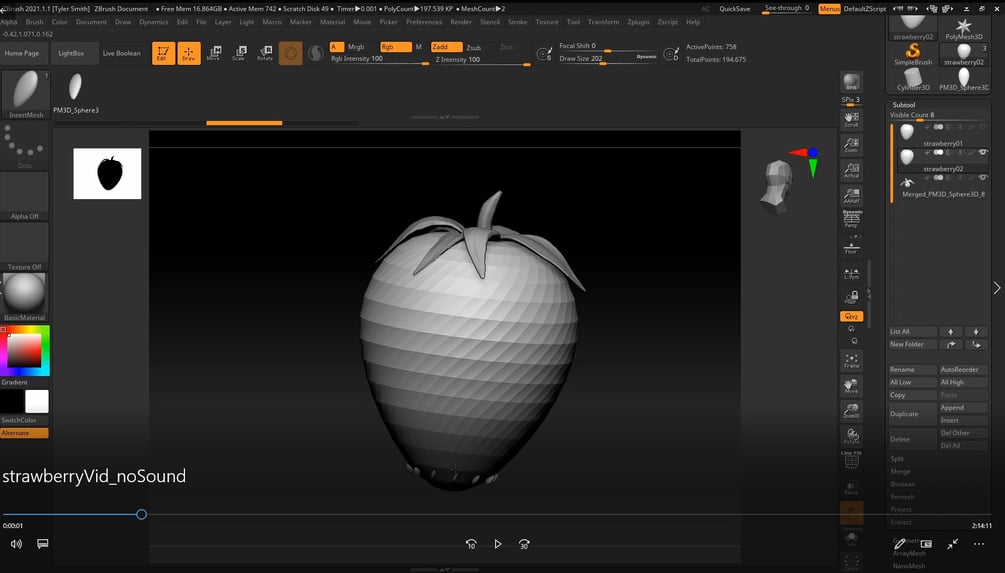Image resolution: width=1005 pixels, height=573 pixels.
Task: Toggle Live Boolean mode
Action: point(121,53)
